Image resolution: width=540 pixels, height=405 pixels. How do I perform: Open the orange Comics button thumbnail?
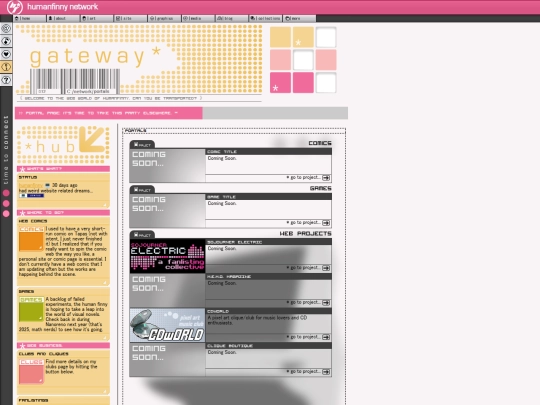pos(31,238)
